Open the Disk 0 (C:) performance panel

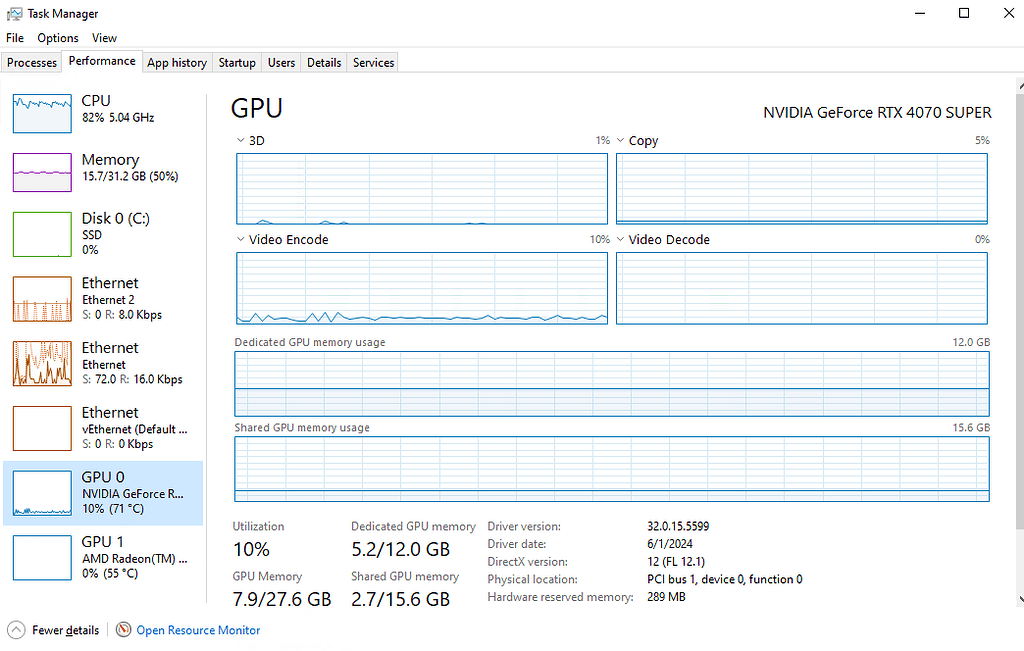point(100,233)
